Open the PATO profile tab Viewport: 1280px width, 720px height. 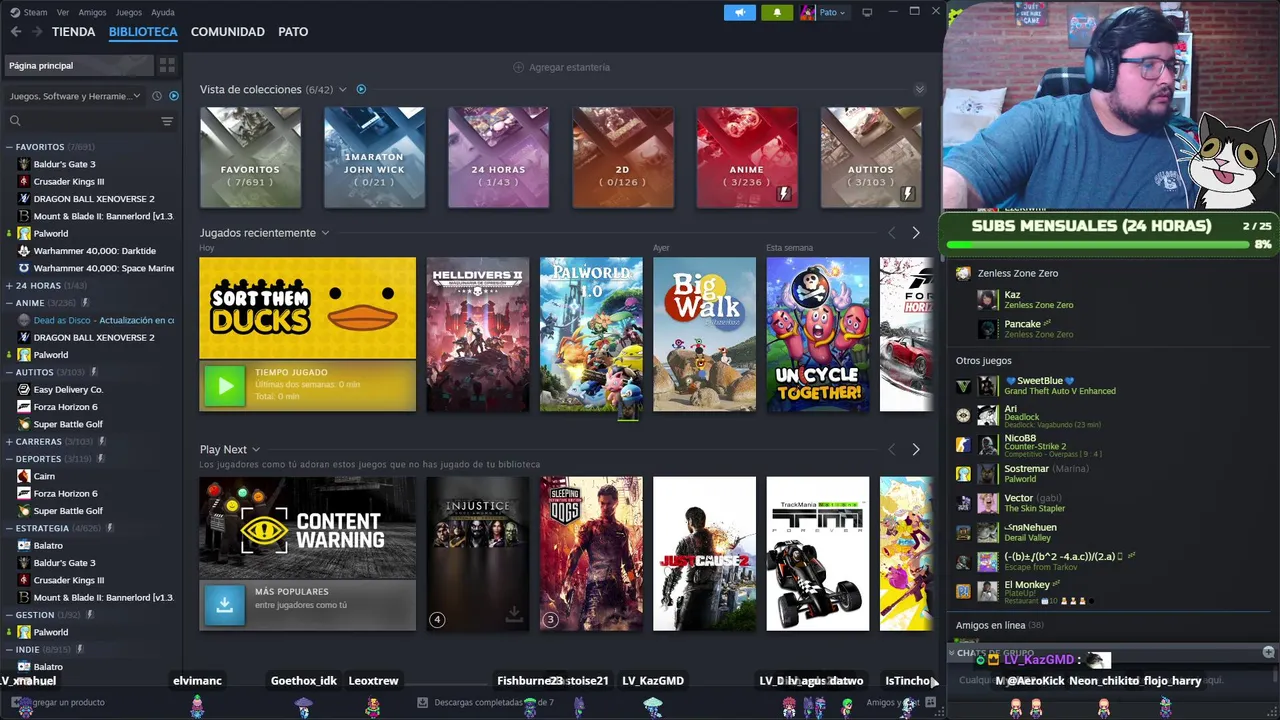293,32
